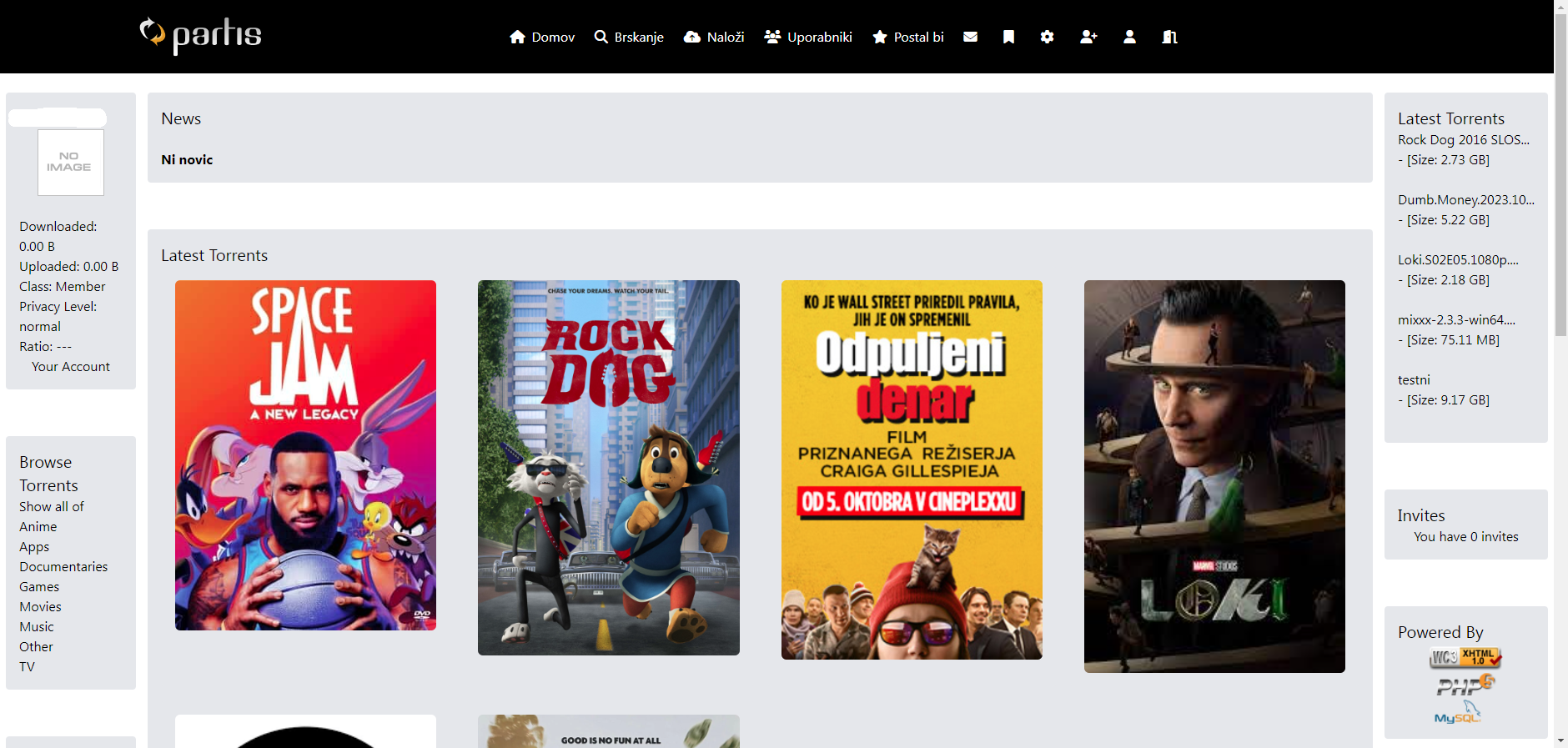1568x748 pixels.
Task: Click the logout door icon
Action: tap(1169, 37)
